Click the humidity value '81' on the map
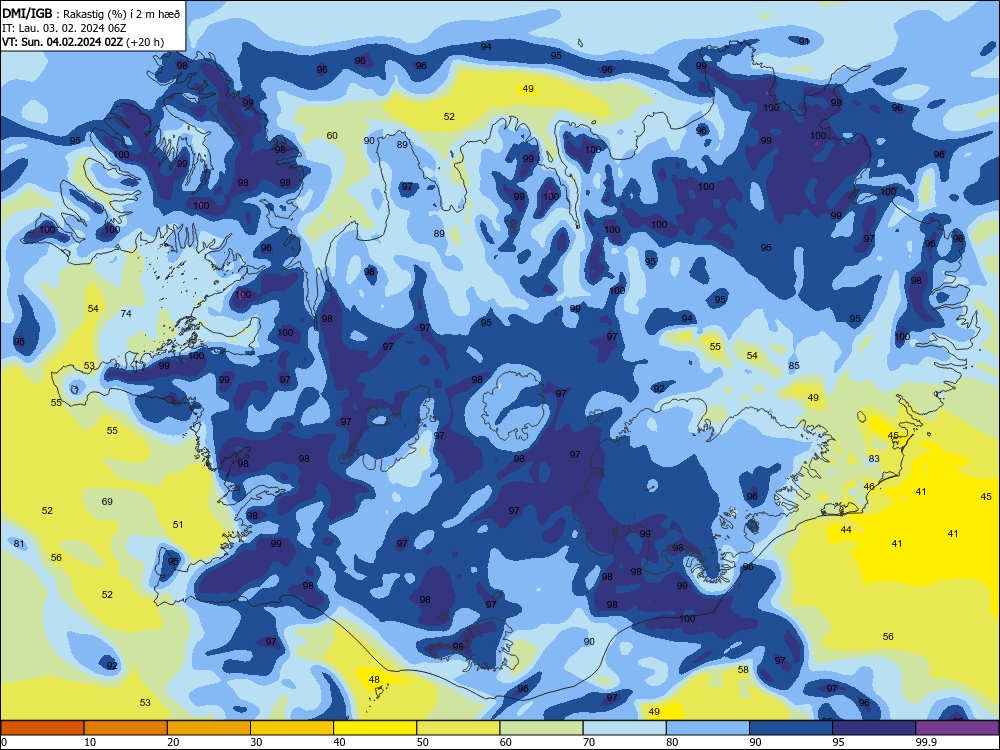 click(x=19, y=543)
